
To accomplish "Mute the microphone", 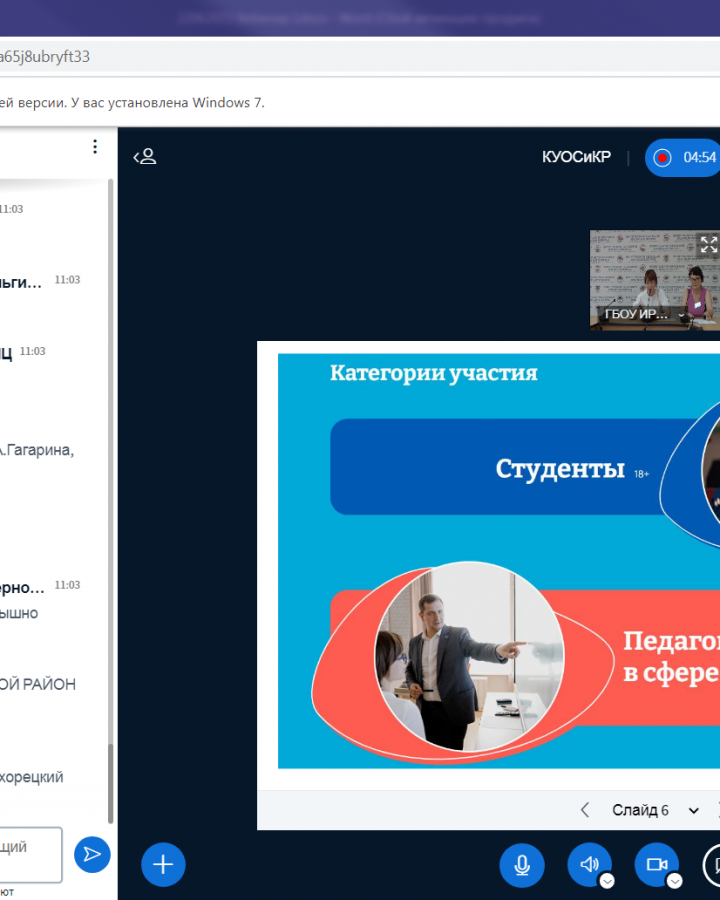I will point(522,865).
